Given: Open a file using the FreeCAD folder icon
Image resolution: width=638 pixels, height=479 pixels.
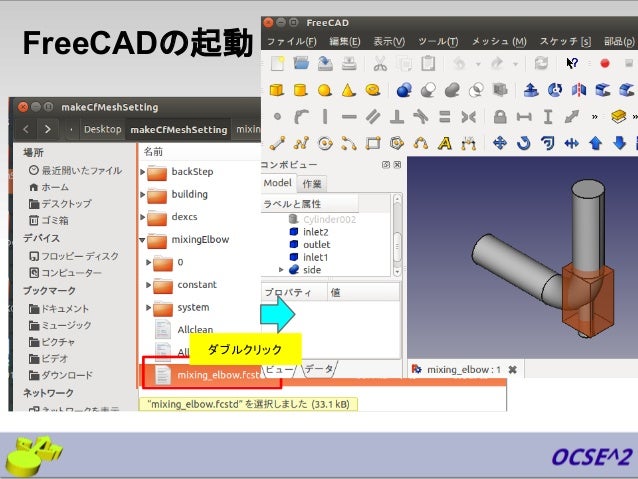Looking at the screenshot, I should [301, 63].
